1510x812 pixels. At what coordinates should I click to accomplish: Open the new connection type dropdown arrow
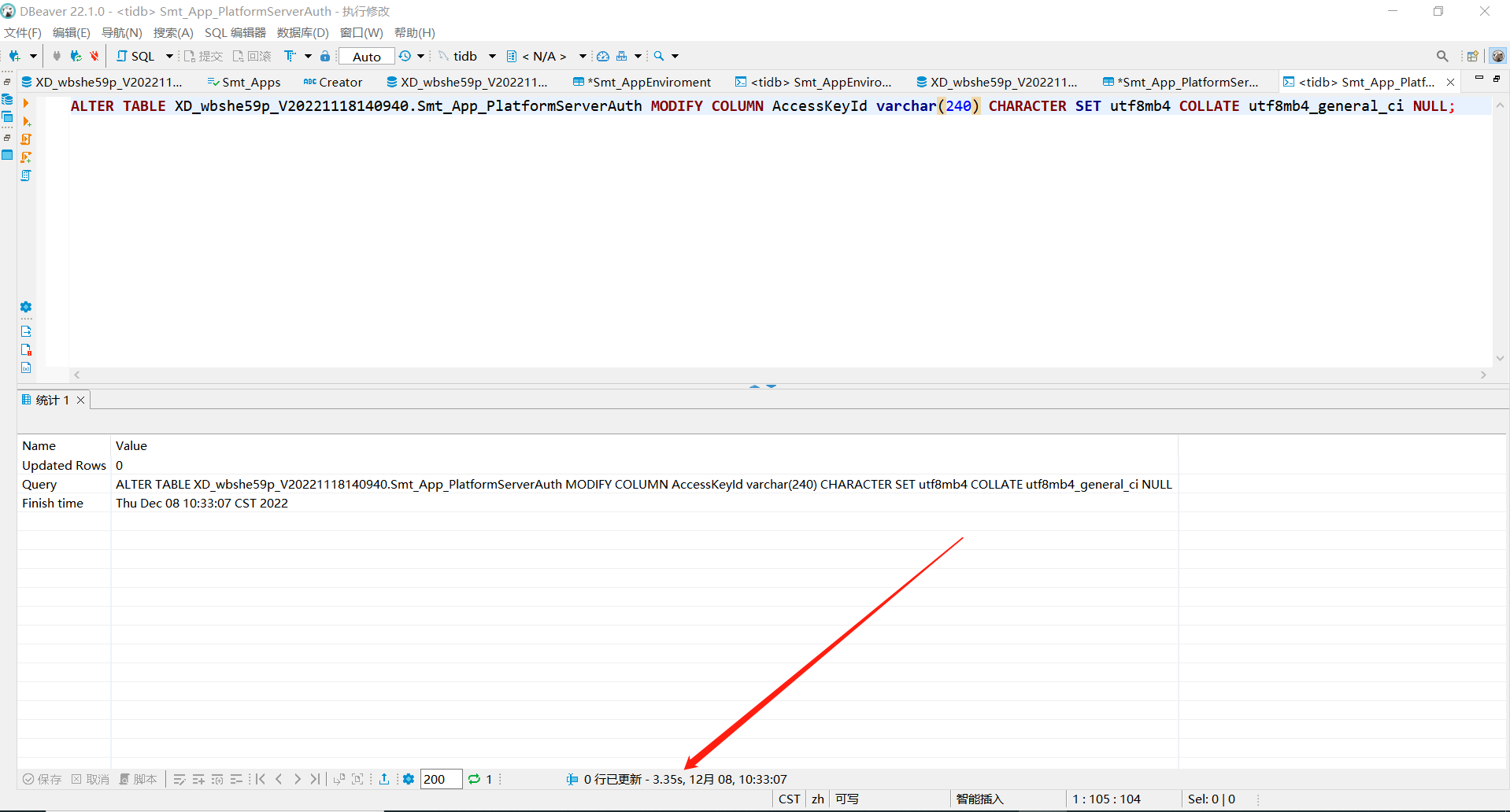point(33,56)
